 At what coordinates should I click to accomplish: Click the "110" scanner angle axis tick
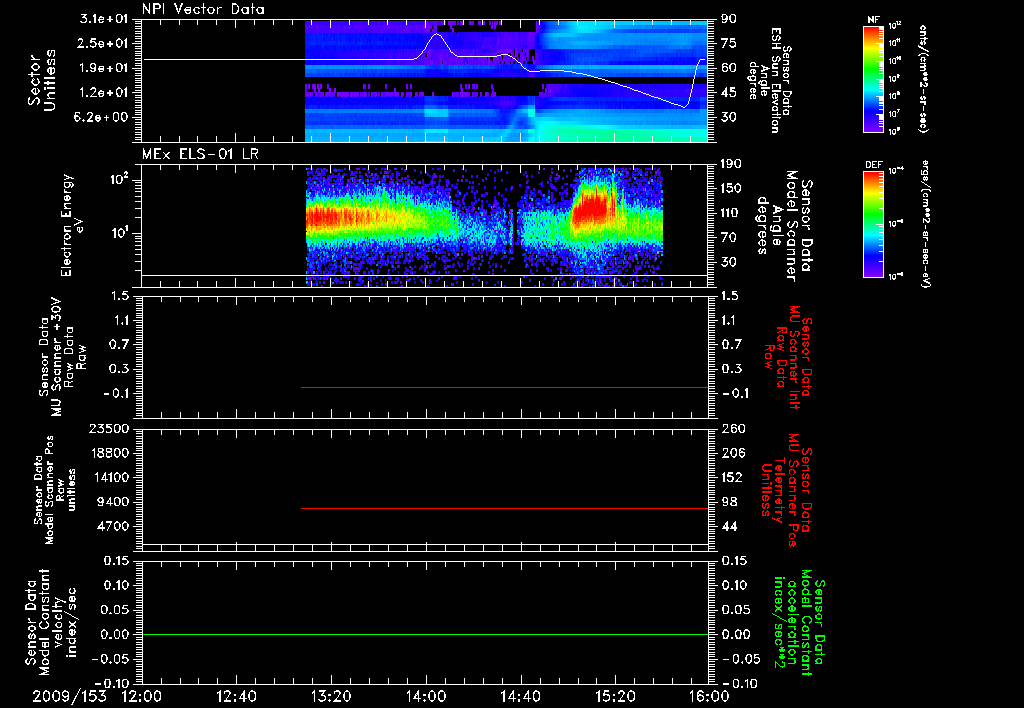point(731,213)
